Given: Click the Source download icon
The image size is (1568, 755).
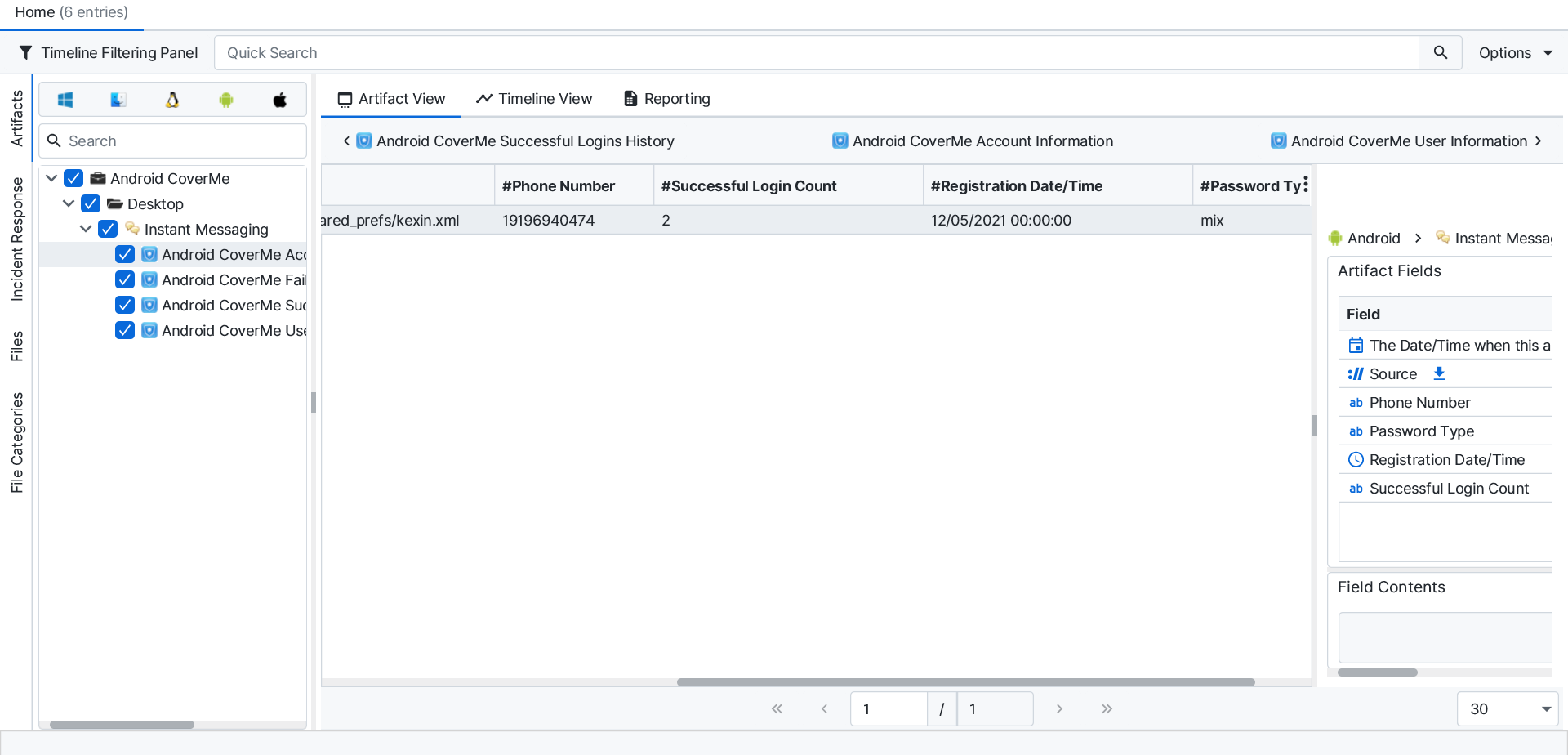Looking at the screenshot, I should click(x=1439, y=373).
